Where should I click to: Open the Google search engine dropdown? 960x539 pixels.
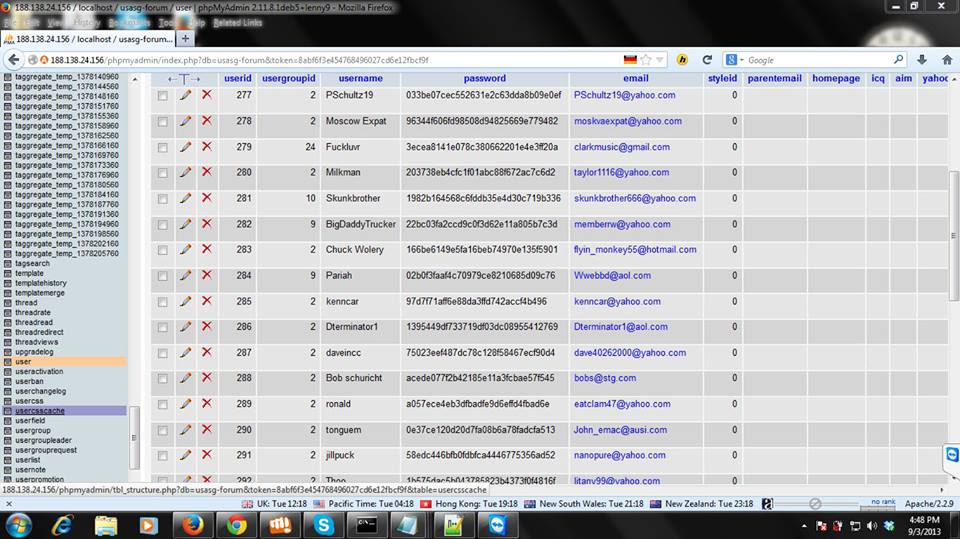tap(735, 60)
